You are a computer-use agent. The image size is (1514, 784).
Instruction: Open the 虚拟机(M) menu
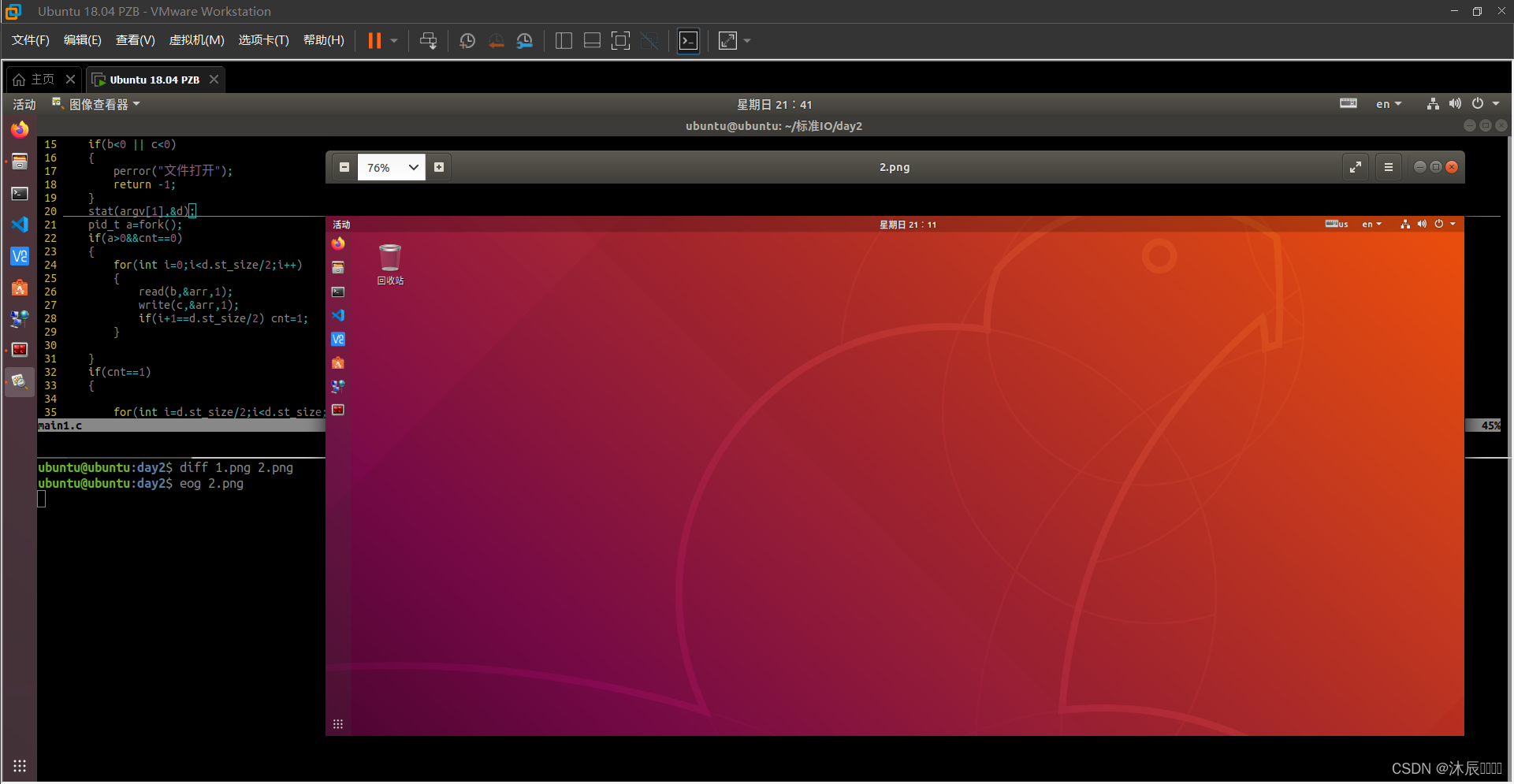[196, 40]
